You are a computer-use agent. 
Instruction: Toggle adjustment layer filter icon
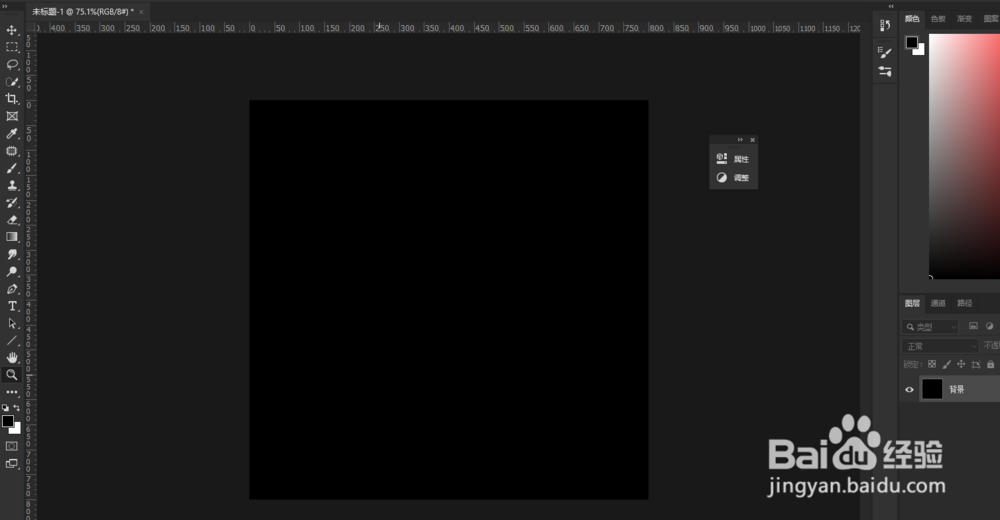[989, 326]
